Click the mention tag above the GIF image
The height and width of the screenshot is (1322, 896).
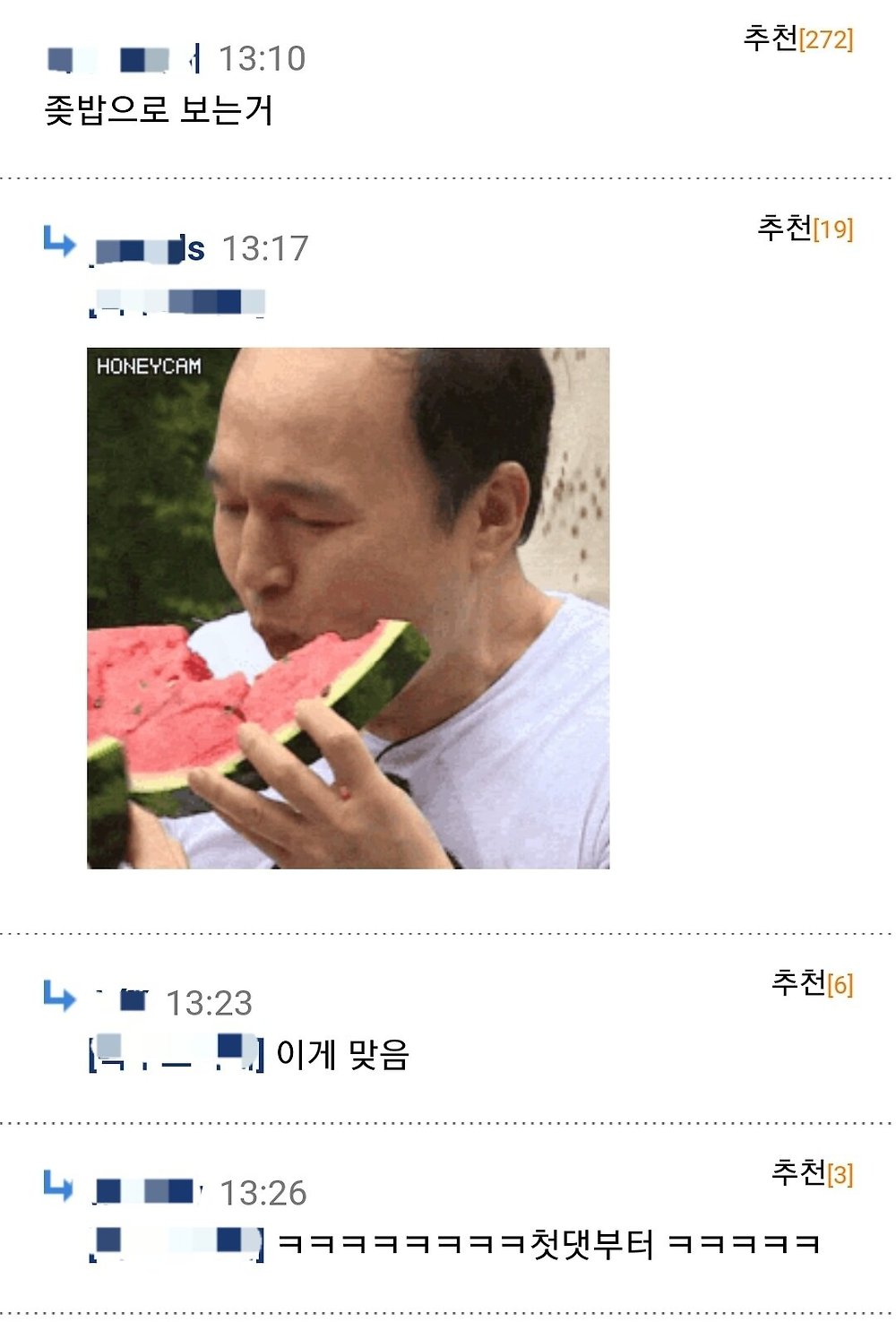[177, 302]
